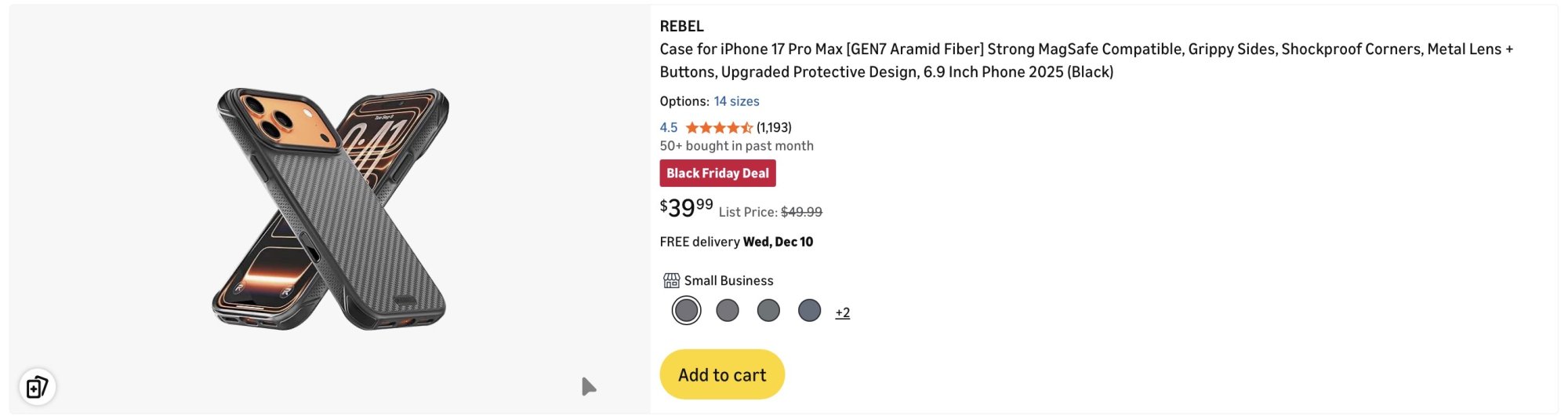Viewport: 1568px width, 416px height.
Task: Click the Black Friday Deal badge
Action: [x=717, y=173]
